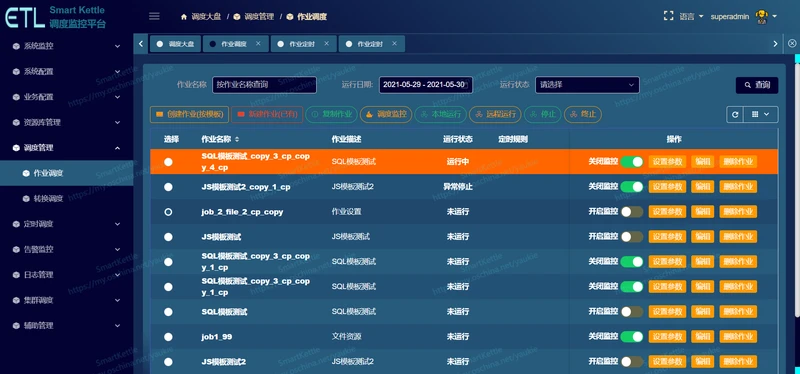Viewport: 800px width, 374px height.
Task: Open the 运行状态 dropdown
Action: pyautogui.click(x=587, y=85)
